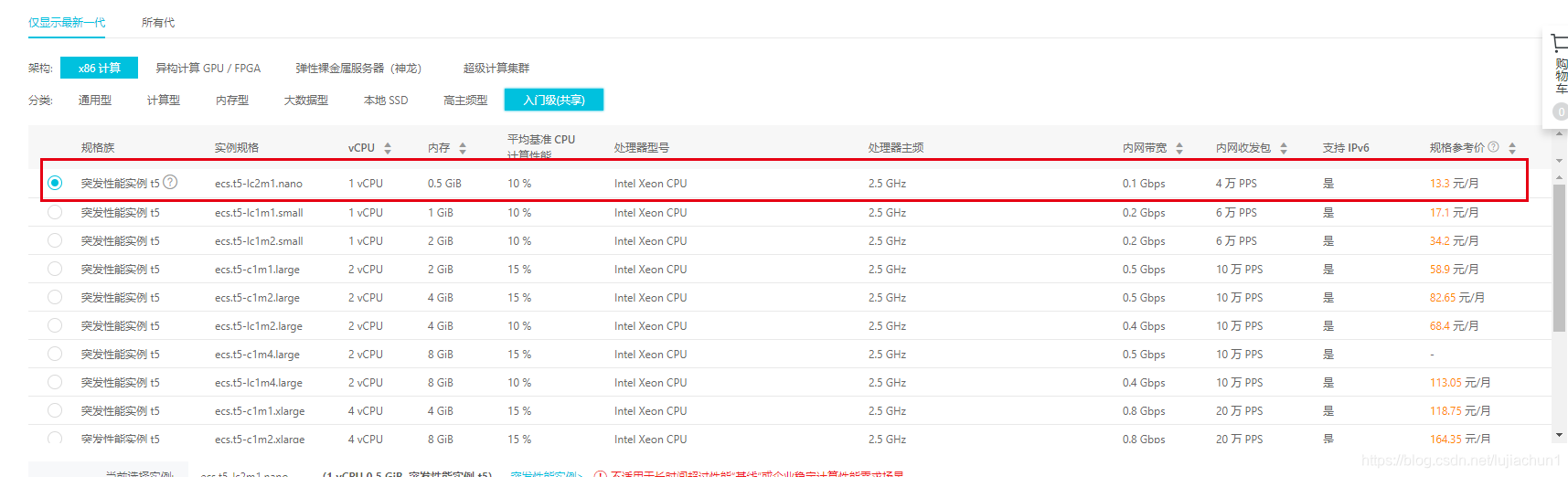Switch to 所有代 tab
This screenshot has height=477, width=1568.
point(158,23)
